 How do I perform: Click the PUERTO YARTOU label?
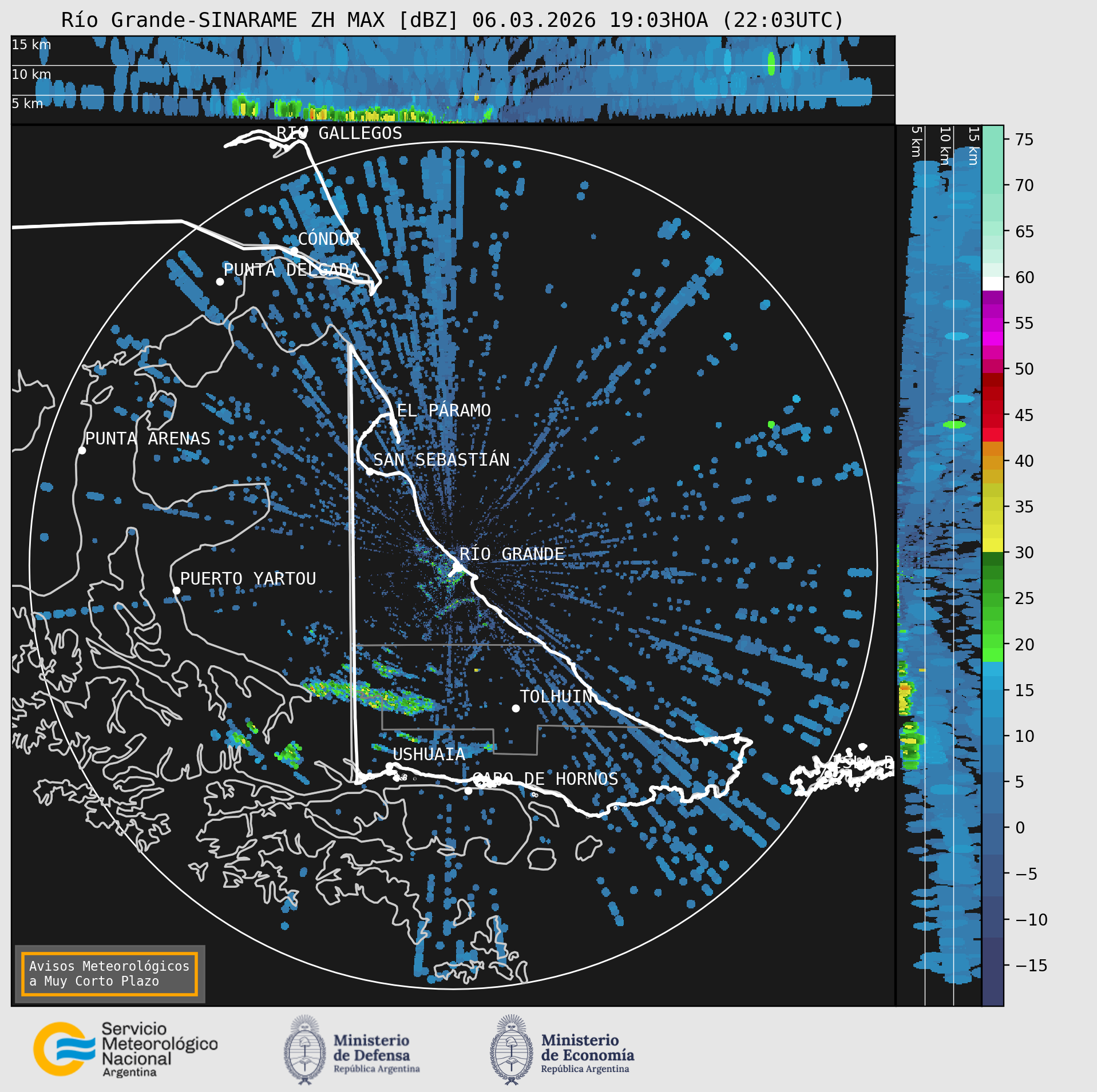[x=248, y=578]
